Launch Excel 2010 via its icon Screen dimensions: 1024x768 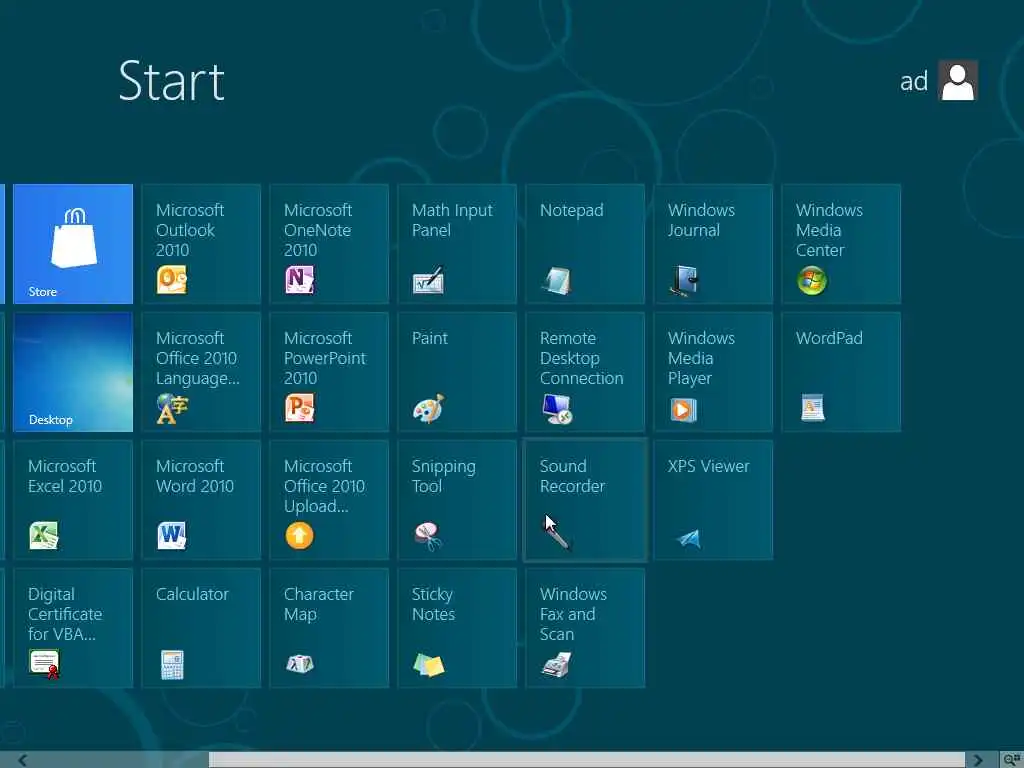(x=44, y=536)
